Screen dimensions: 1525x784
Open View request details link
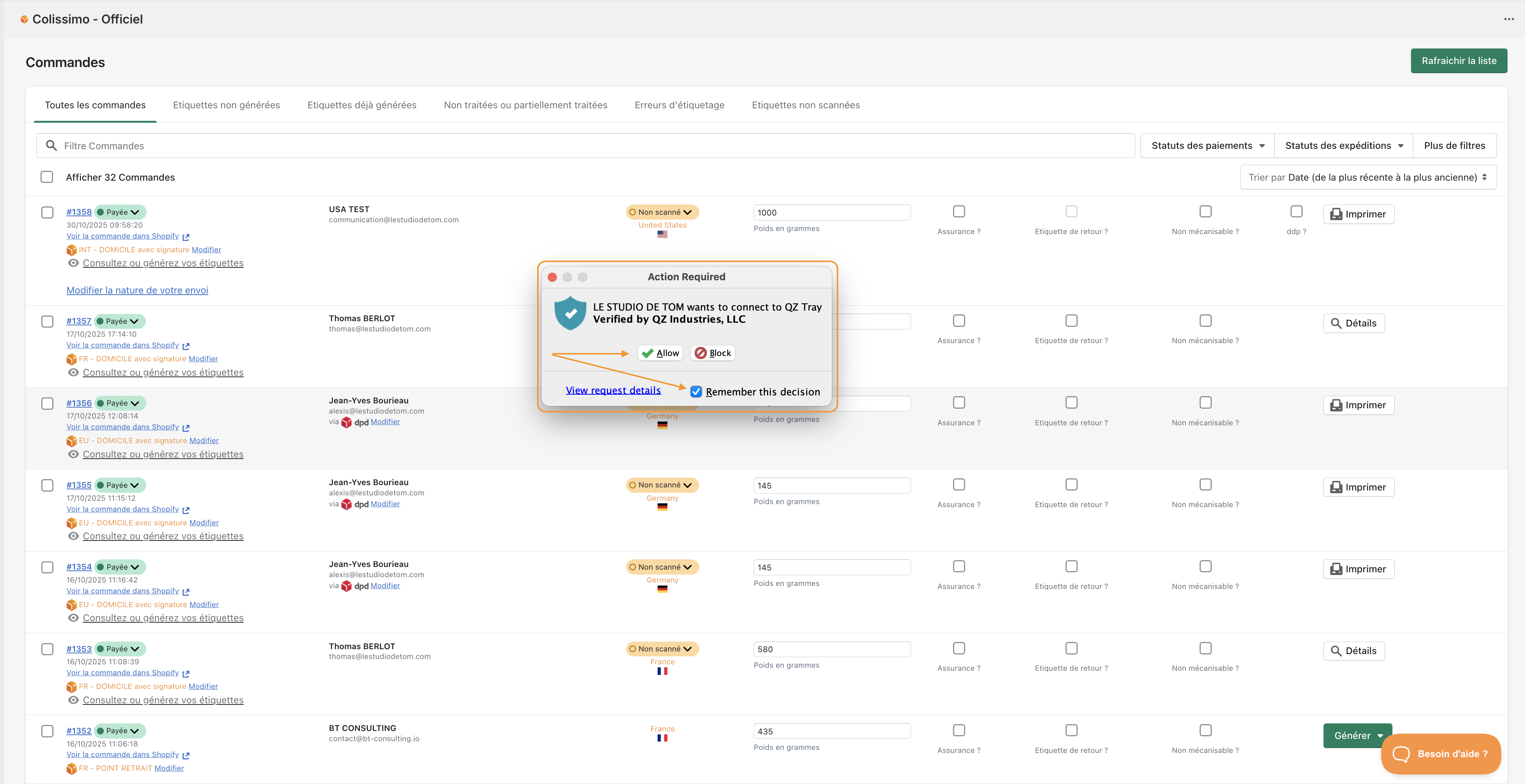(613, 390)
